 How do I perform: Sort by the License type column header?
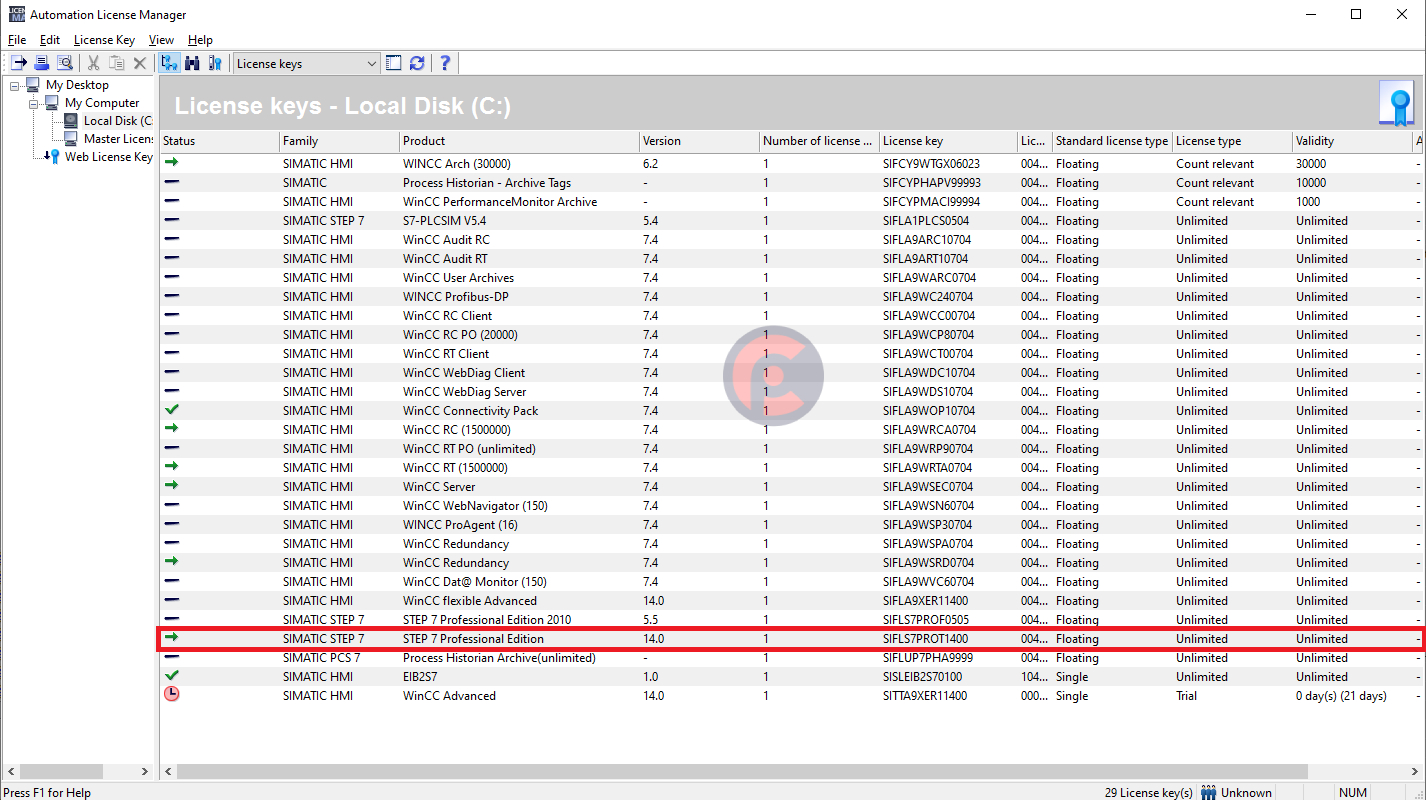pyautogui.click(x=1231, y=141)
